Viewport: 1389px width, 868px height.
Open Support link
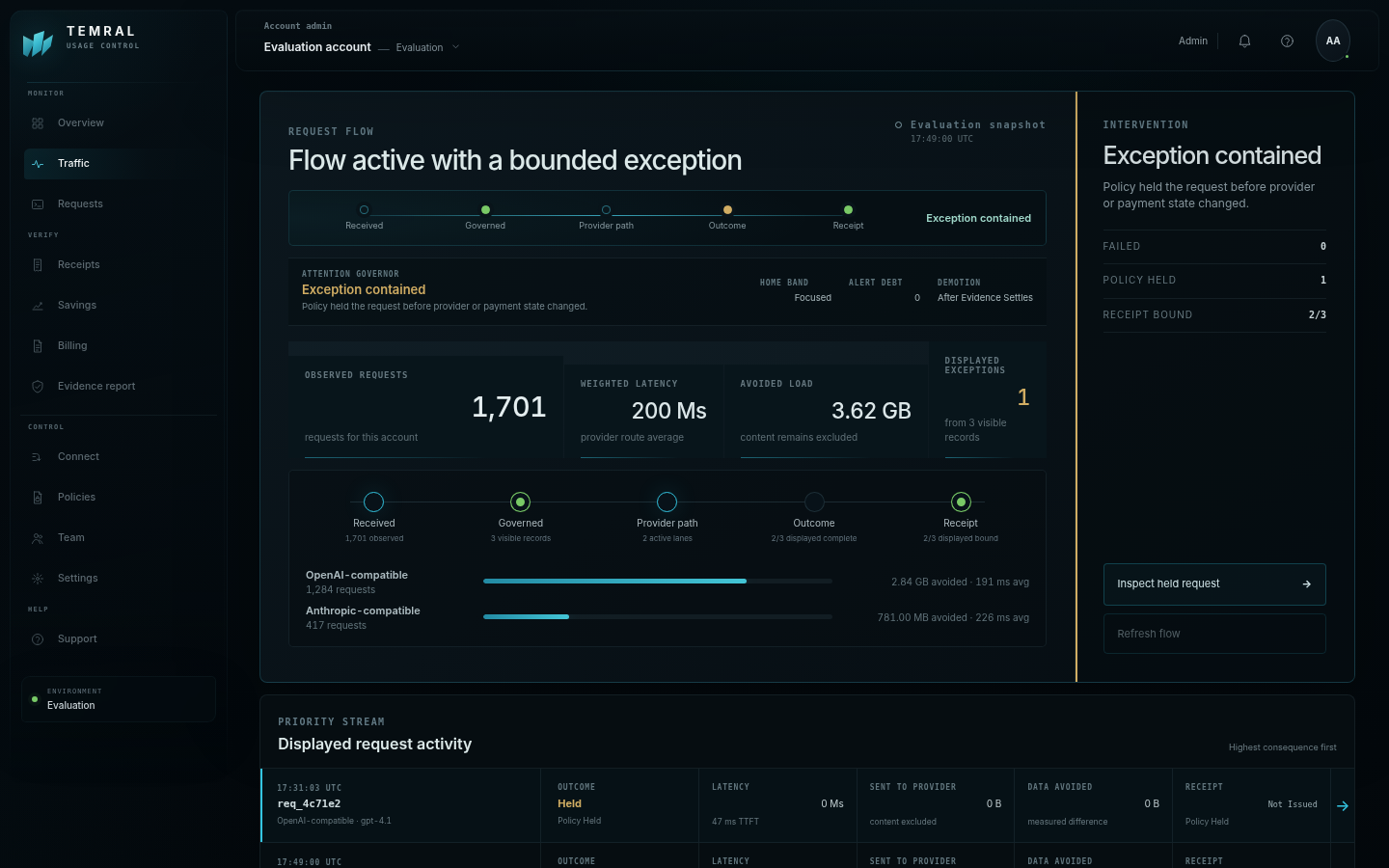point(120,639)
